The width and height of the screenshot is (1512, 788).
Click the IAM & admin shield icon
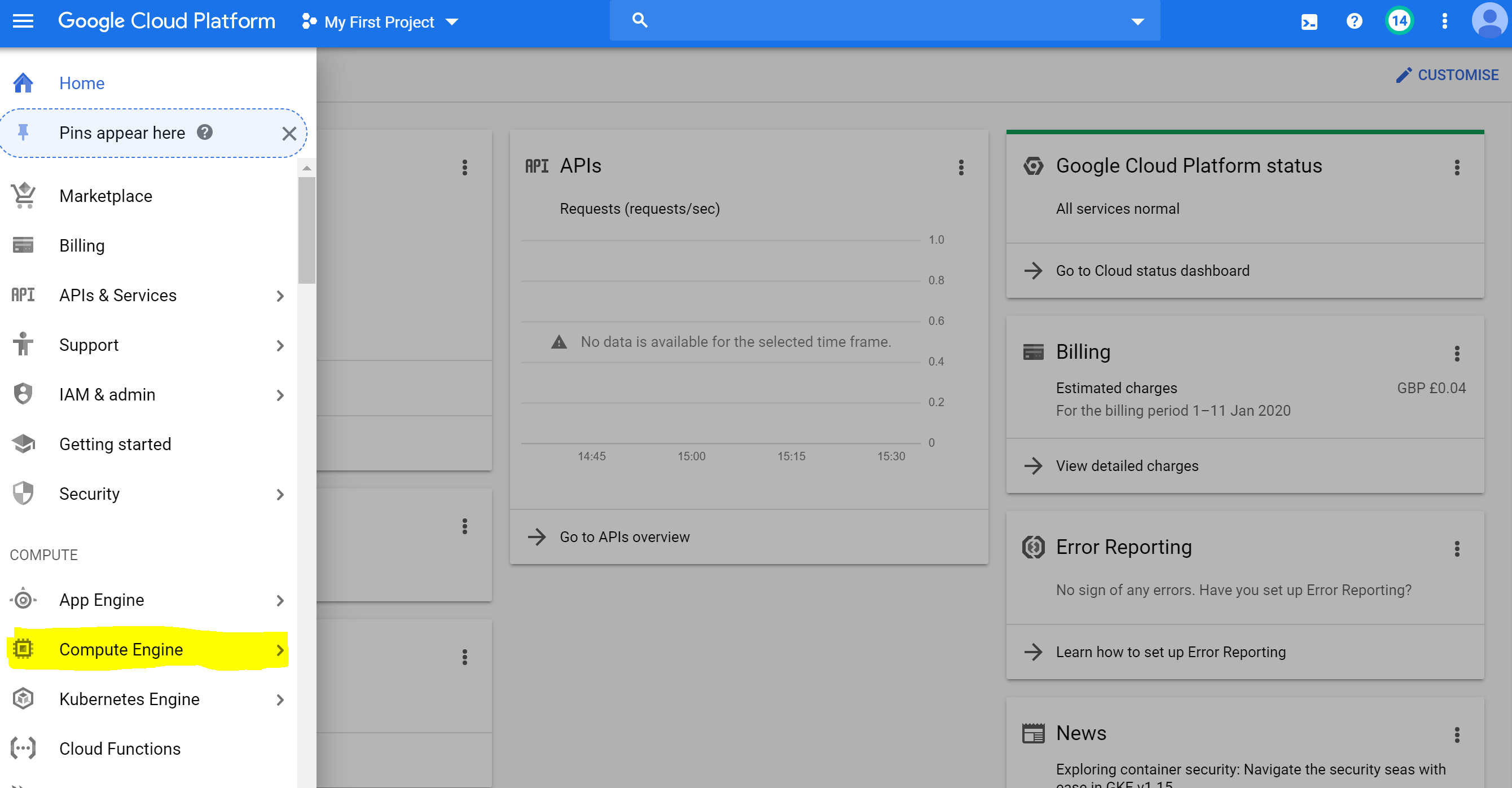click(x=23, y=394)
